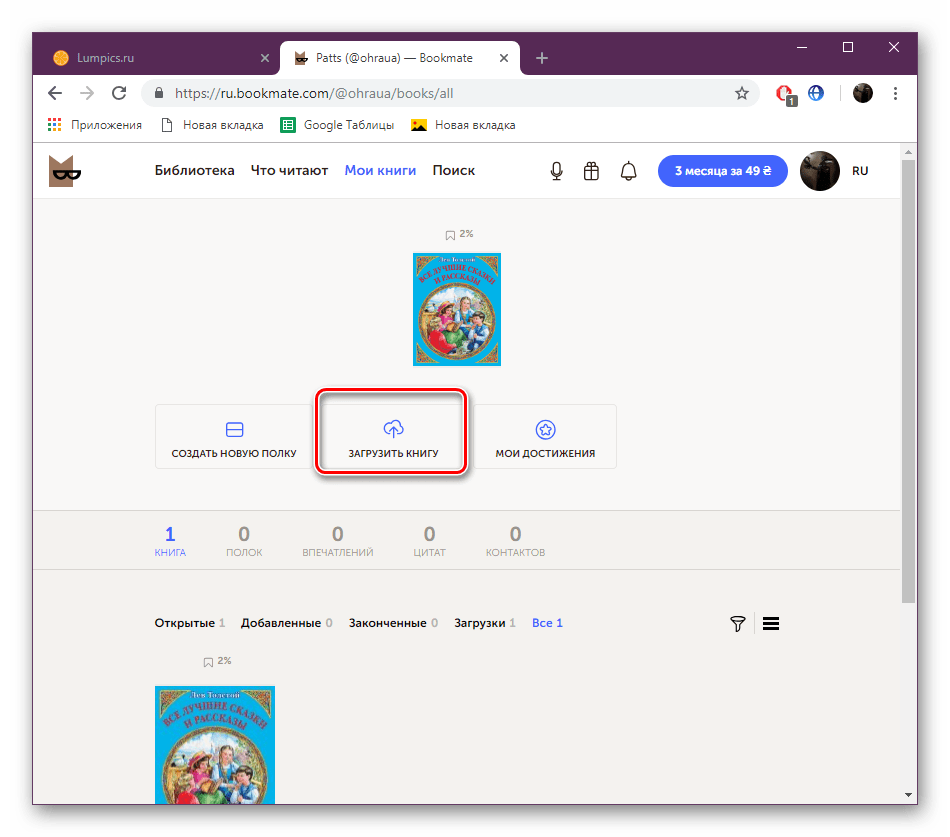Screen dimensions: 950x837
Task: Open the notifications bell
Action: 628,171
